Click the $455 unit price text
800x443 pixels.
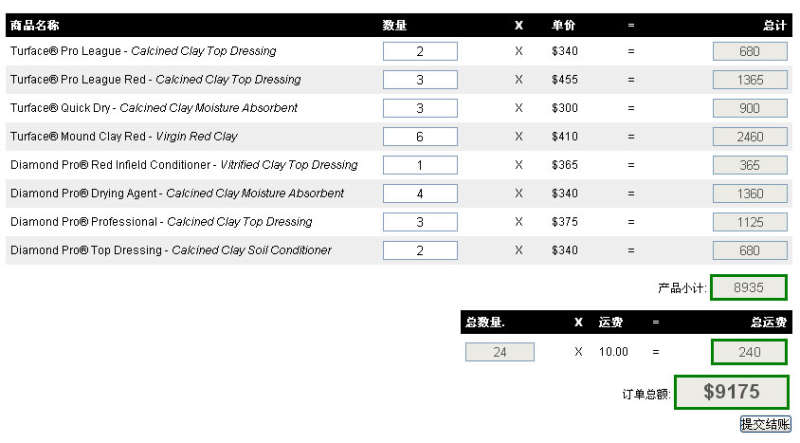(x=564, y=80)
